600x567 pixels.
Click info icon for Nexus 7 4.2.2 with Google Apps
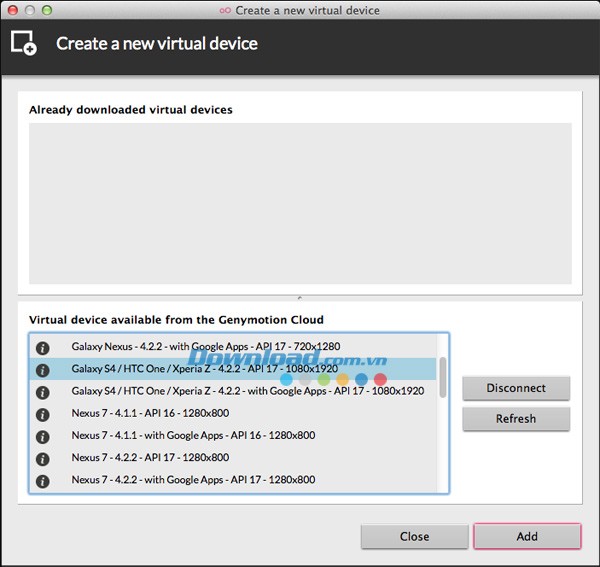pos(42,480)
